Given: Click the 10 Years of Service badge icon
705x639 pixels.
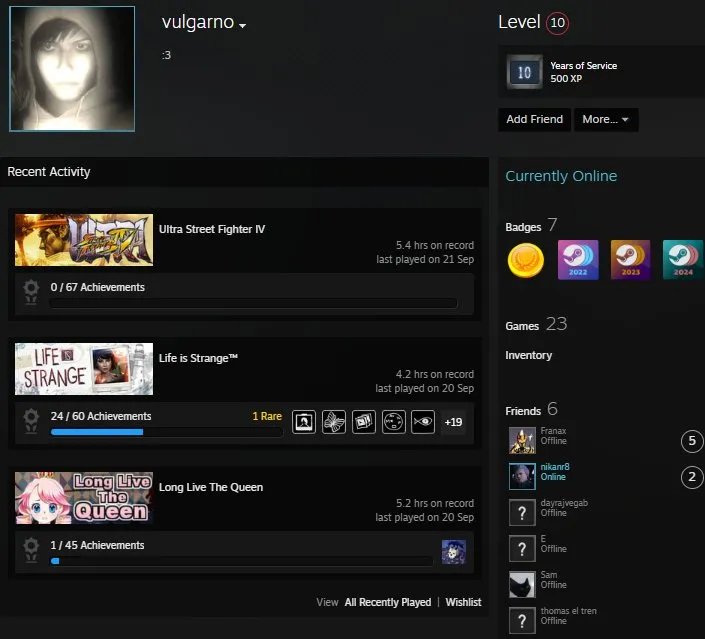Looking at the screenshot, I should click(x=524, y=72).
